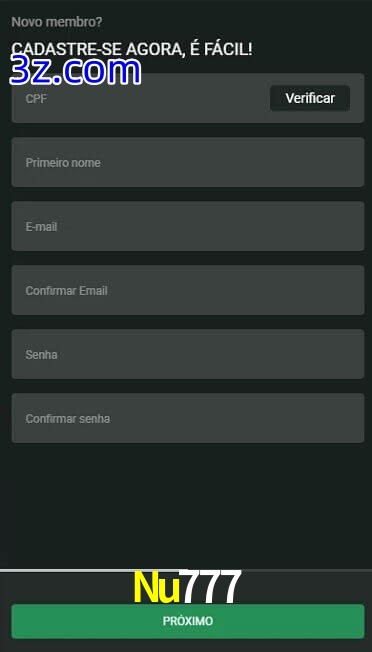This screenshot has width=372, height=652.
Task: Activate the Confirmar Email field
Action: click(x=188, y=290)
